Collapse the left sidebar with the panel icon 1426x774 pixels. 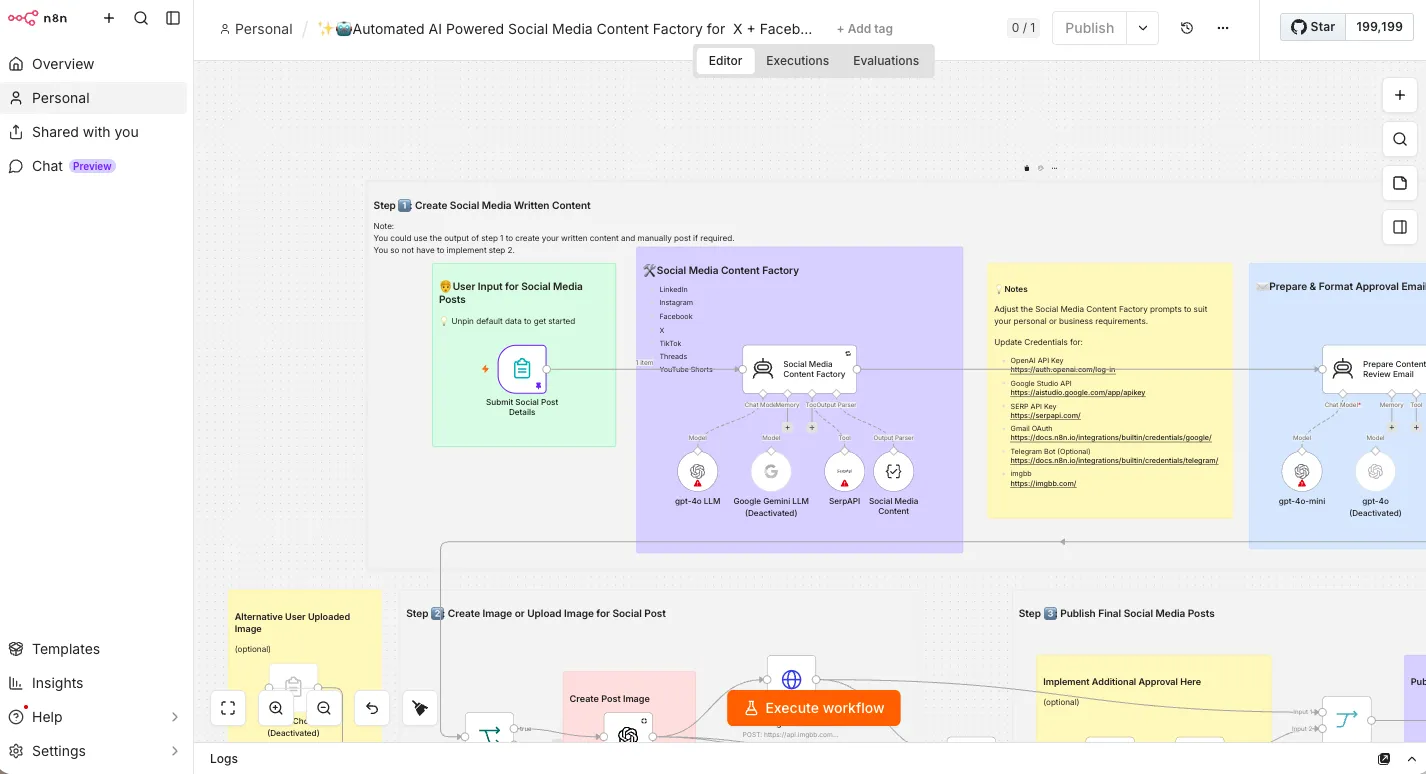tap(173, 18)
